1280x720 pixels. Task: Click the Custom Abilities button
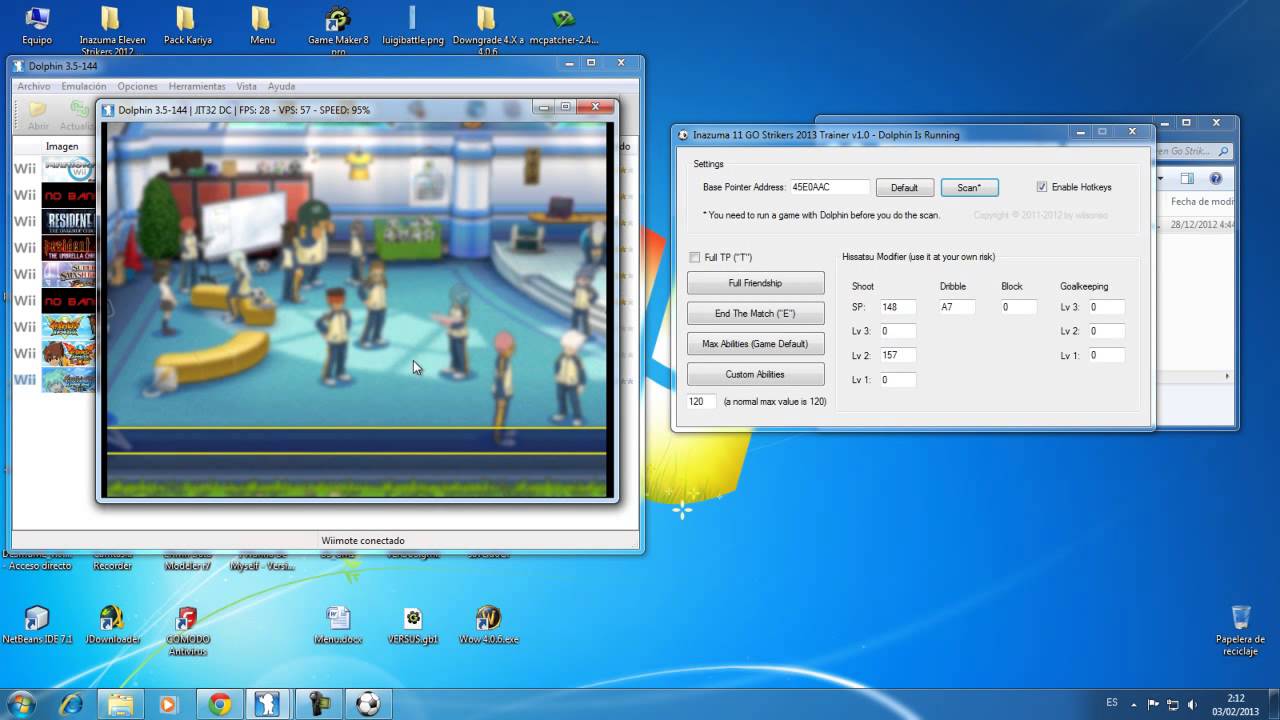point(756,374)
